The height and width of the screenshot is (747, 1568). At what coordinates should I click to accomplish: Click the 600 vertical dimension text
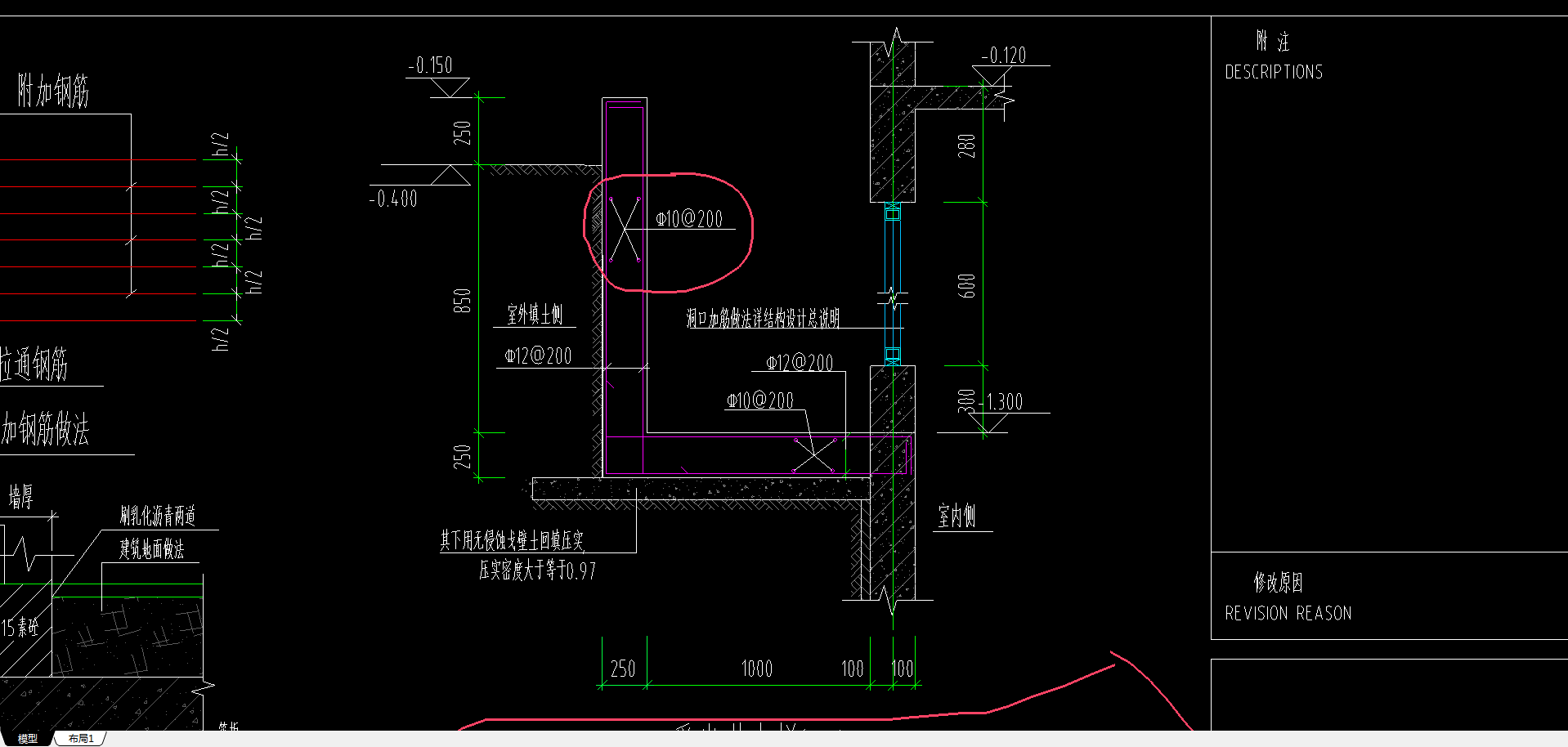[966, 286]
